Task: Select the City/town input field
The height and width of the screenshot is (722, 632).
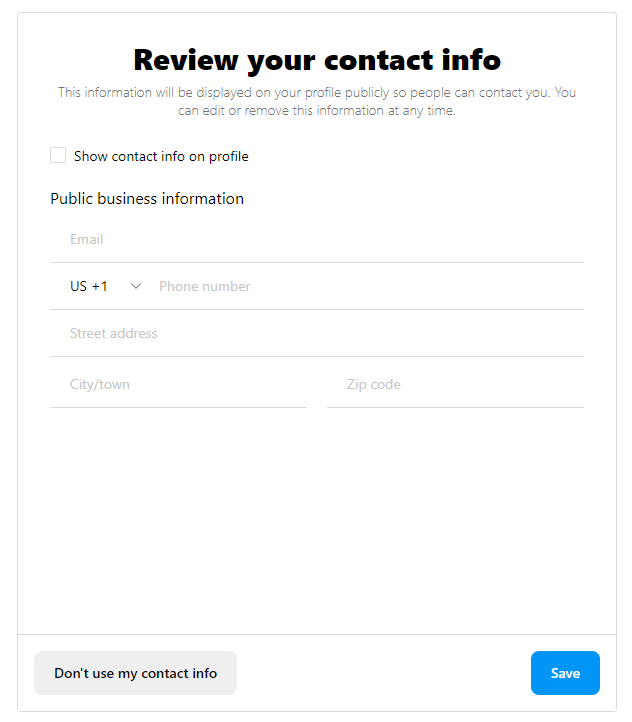Action: pyautogui.click(x=178, y=385)
